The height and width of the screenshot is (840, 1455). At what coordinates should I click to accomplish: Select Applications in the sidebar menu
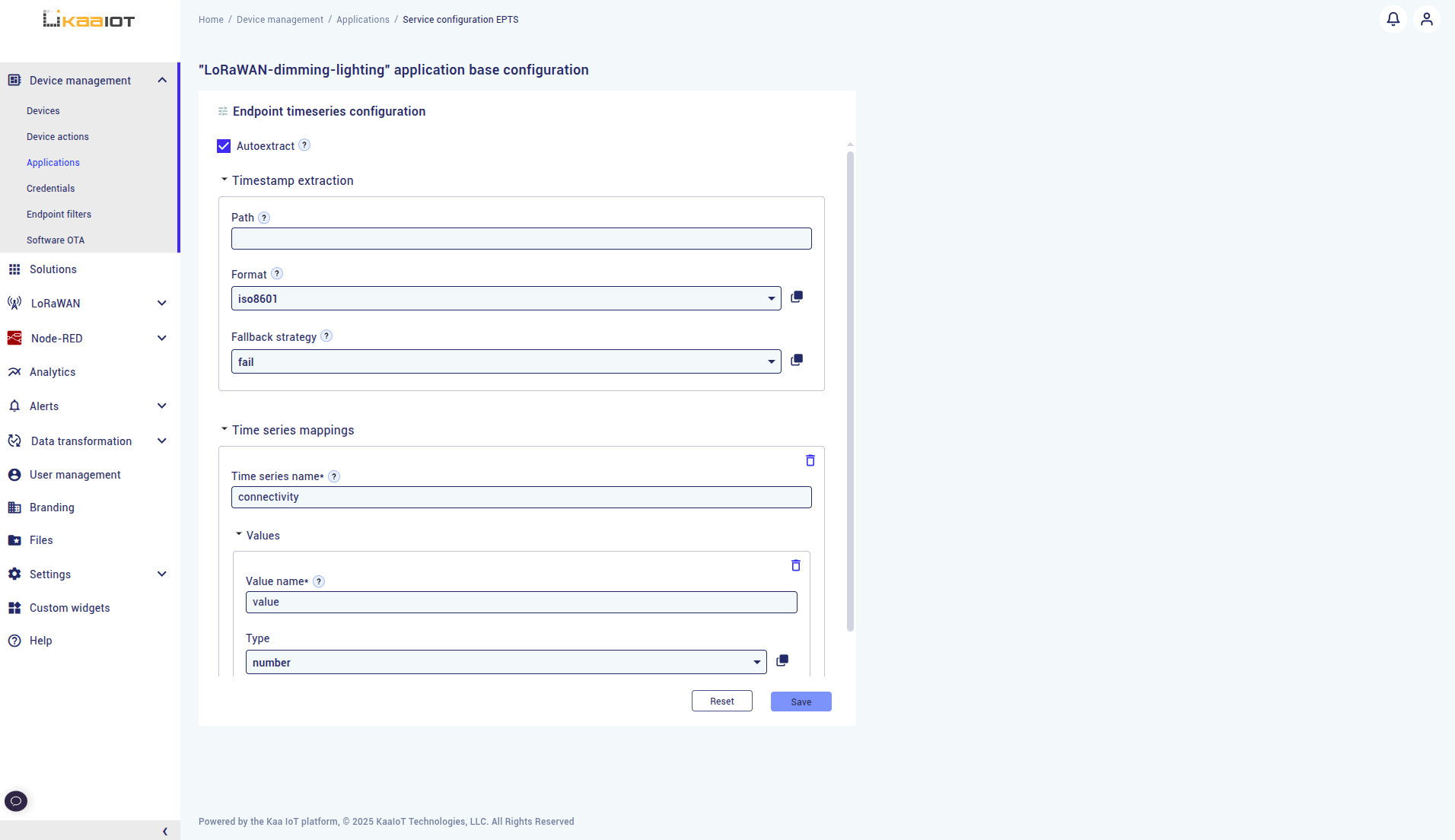[x=53, y=162]
